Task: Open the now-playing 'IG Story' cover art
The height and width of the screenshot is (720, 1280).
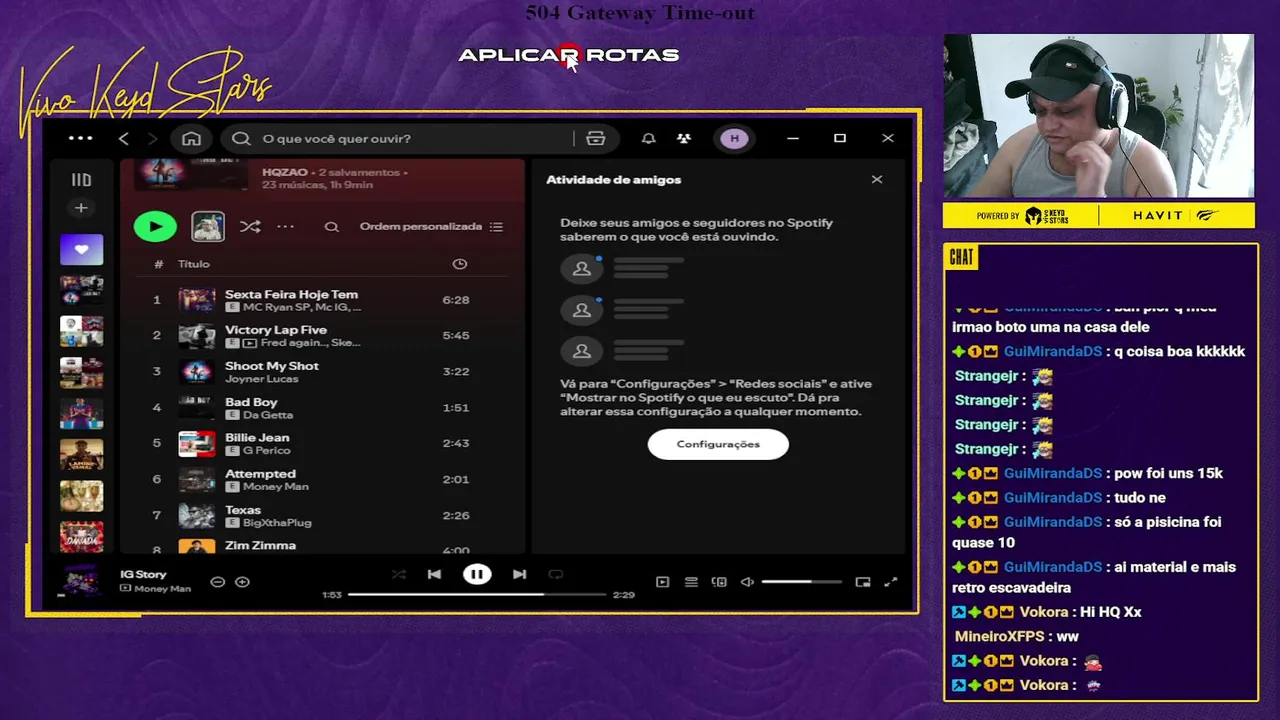Action: point(80,581)
